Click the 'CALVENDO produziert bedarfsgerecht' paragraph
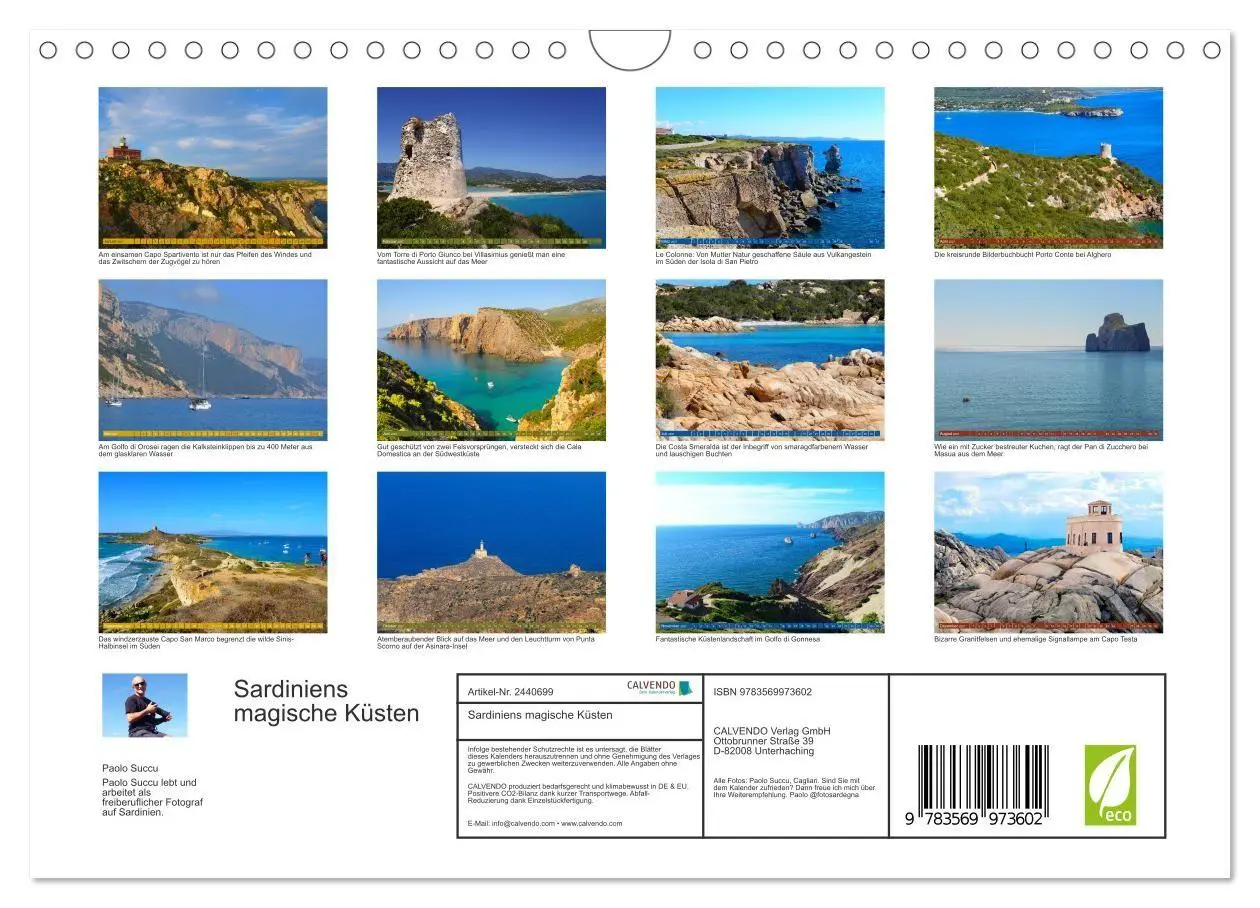The width and height of the screenshot is (1260, 908). pyautogui.click(x=578, y=793)
